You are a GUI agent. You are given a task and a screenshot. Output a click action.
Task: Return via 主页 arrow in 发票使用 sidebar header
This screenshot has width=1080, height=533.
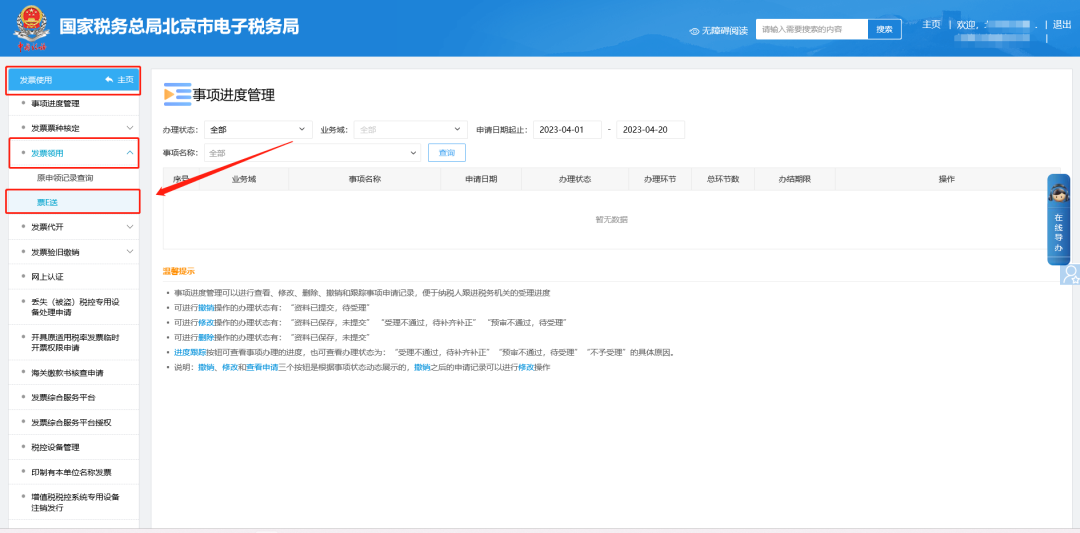119,80
